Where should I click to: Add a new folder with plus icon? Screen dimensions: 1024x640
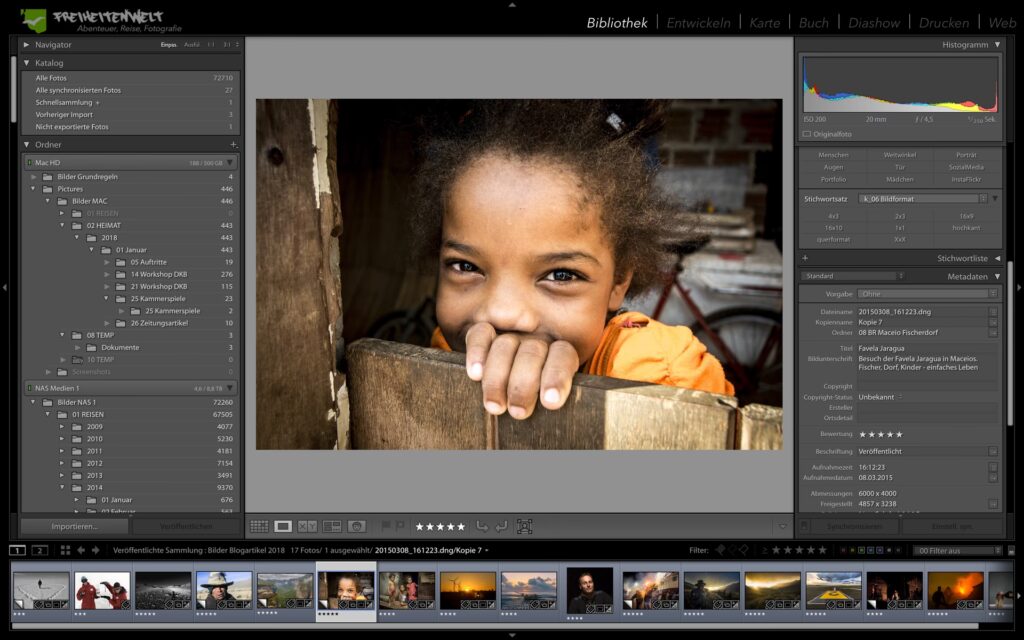[233, 145]
